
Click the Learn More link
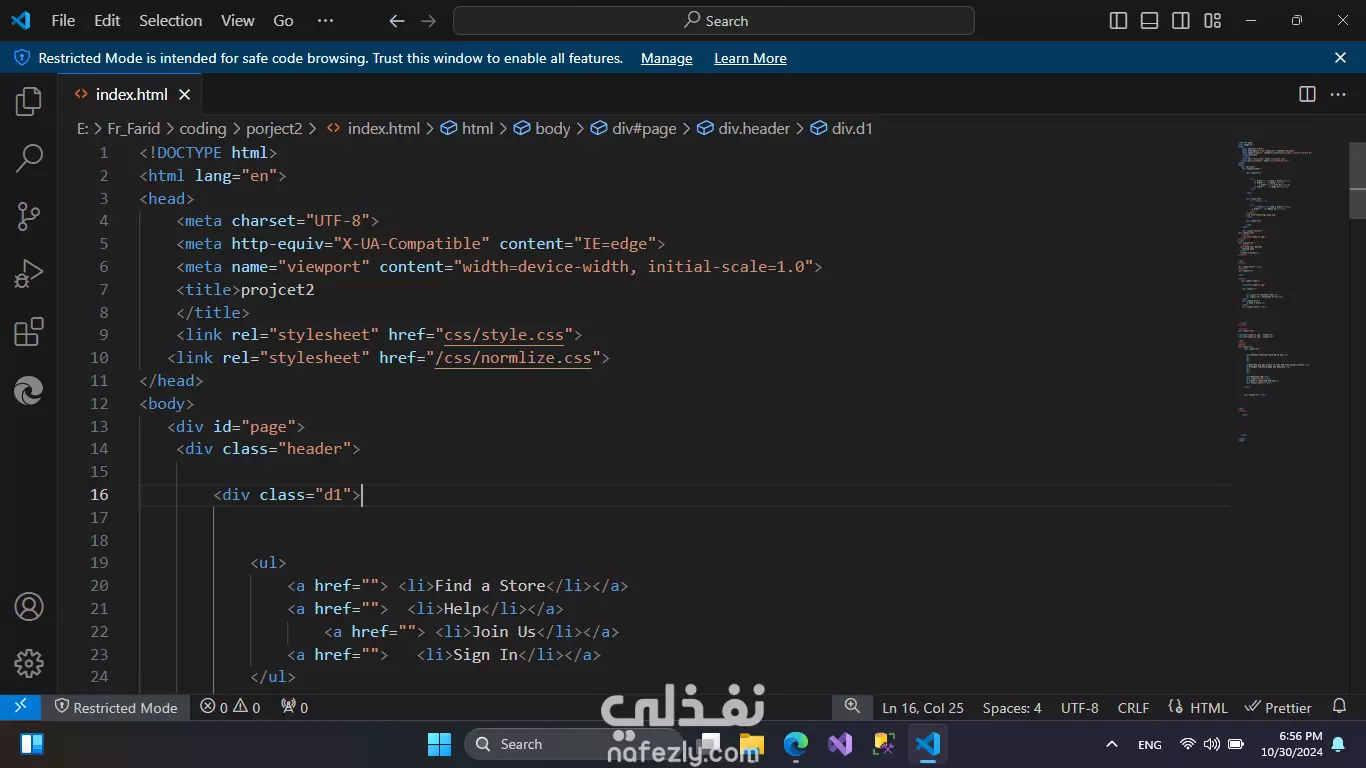point(750,58)
